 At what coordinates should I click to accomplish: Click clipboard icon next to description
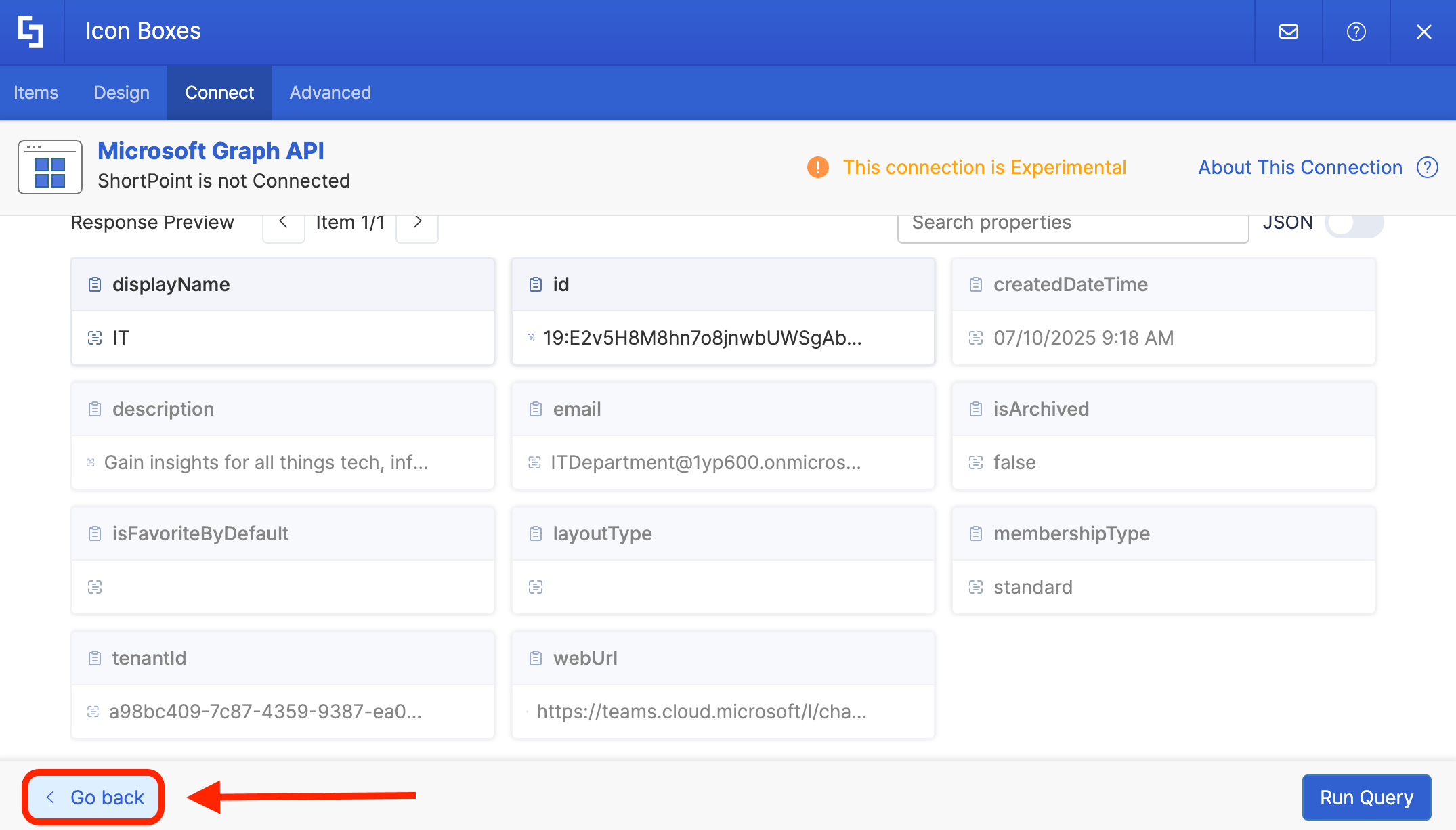(x=95, y=409)
